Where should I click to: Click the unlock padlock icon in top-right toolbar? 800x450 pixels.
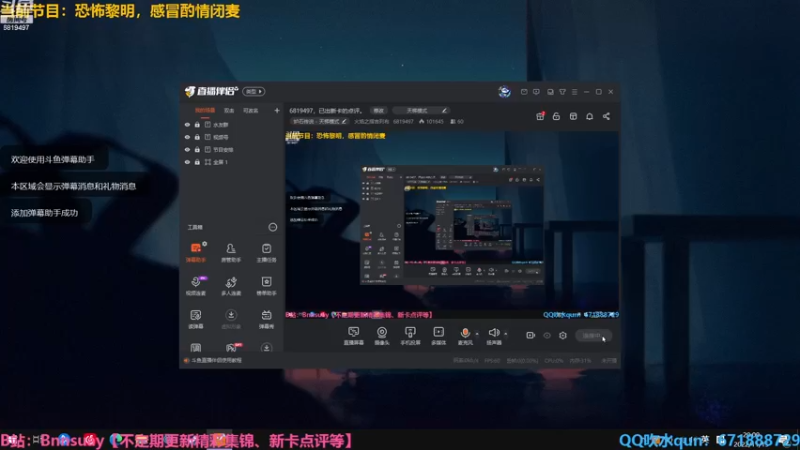coord(557,116)
